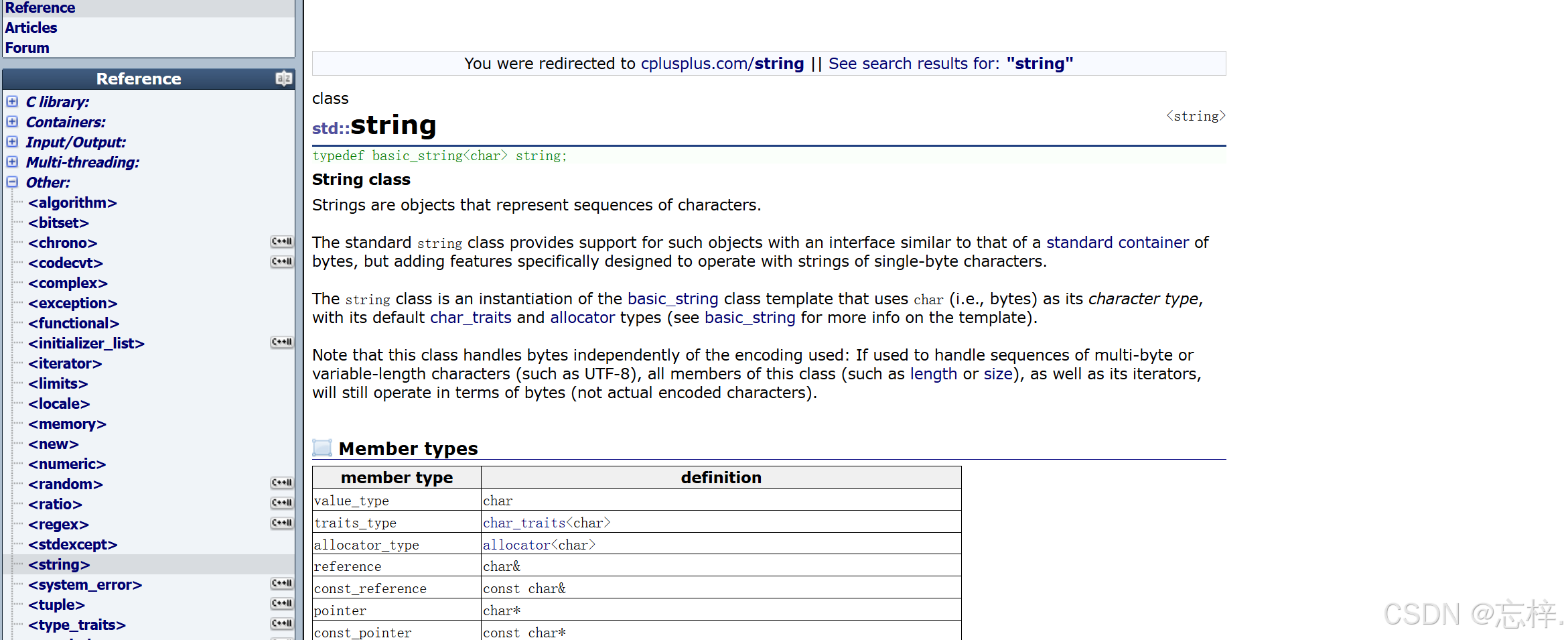The height and width of the screenshot is (640, 1568).
Task: Open the allocator link in paragraph
Action: point(582,318)
